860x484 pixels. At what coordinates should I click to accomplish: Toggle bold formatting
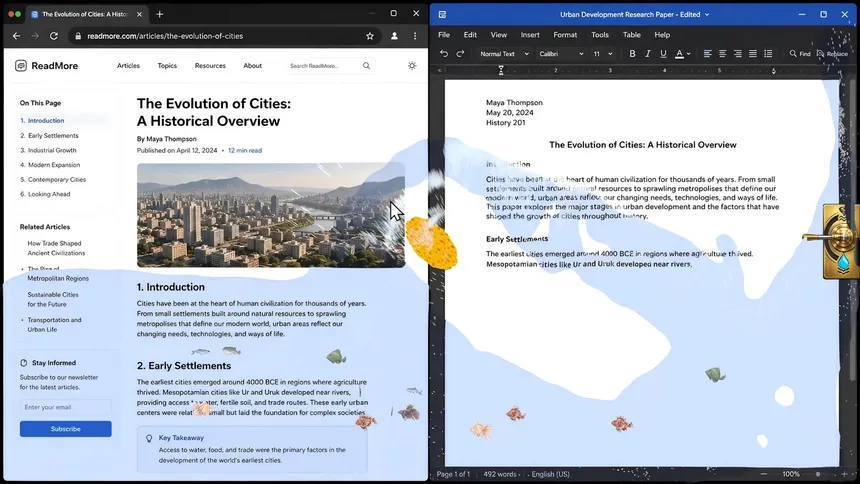tap(632, 54)
